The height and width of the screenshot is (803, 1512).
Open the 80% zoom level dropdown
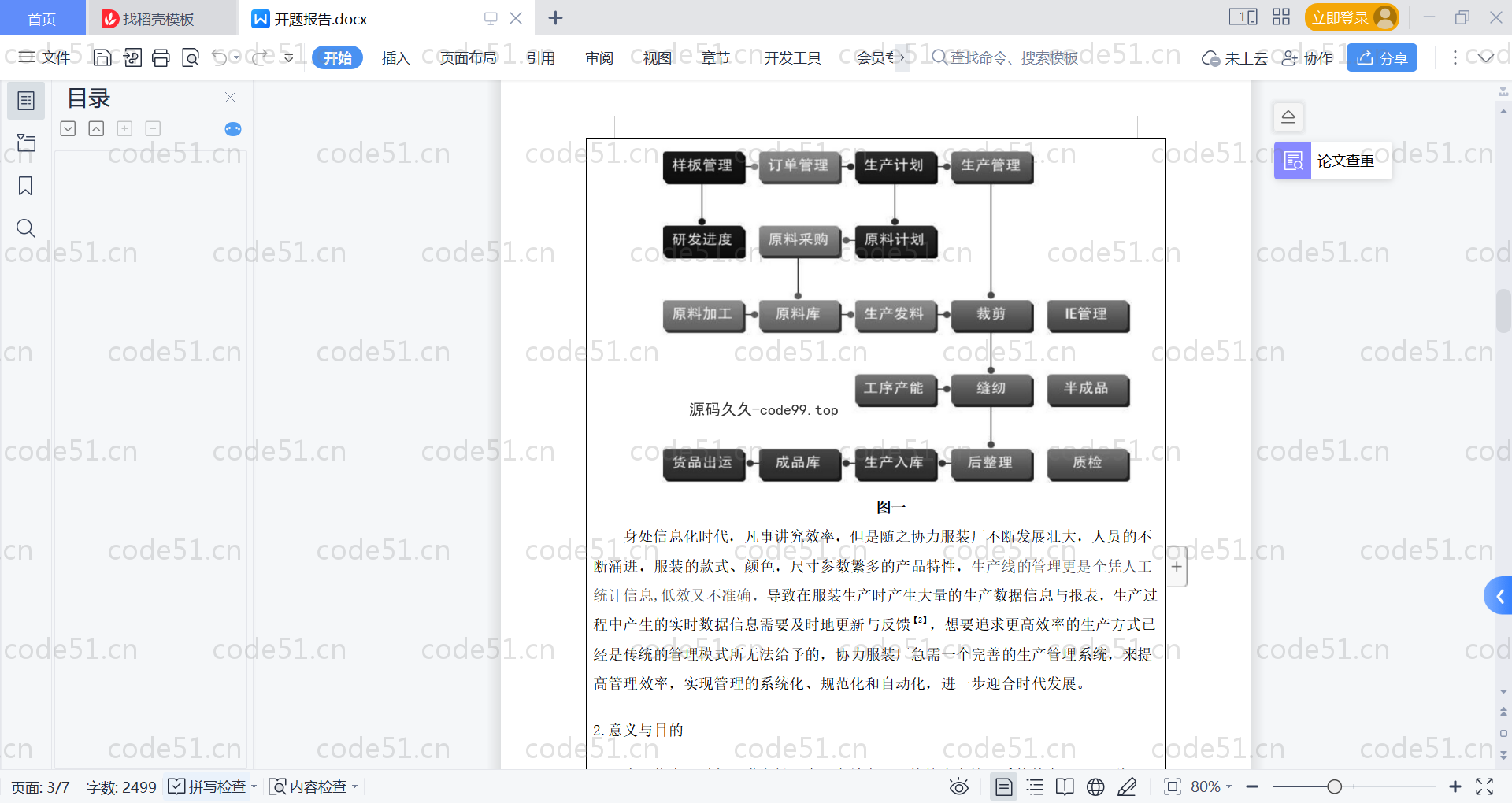[x=1211, y=786]
